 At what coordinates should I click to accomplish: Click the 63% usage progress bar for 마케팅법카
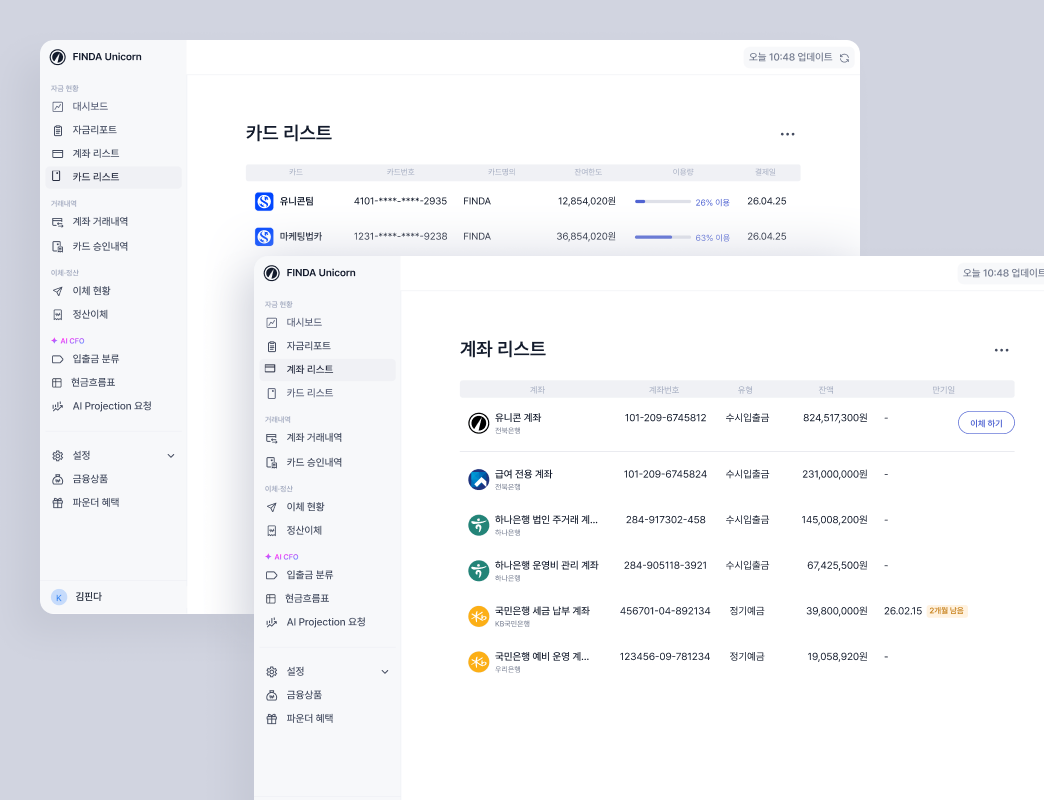(663, 236)
